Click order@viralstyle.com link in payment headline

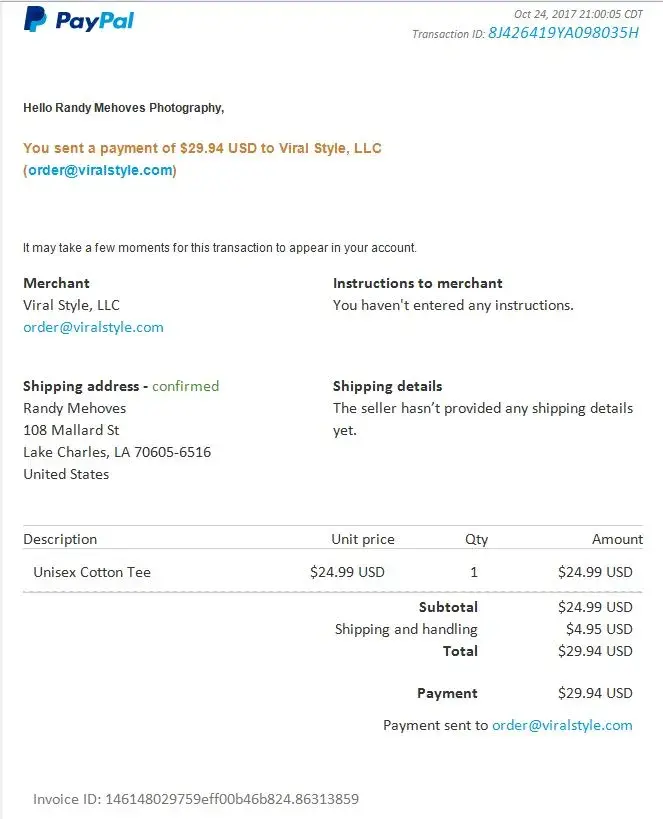click(x=100, y=170)
